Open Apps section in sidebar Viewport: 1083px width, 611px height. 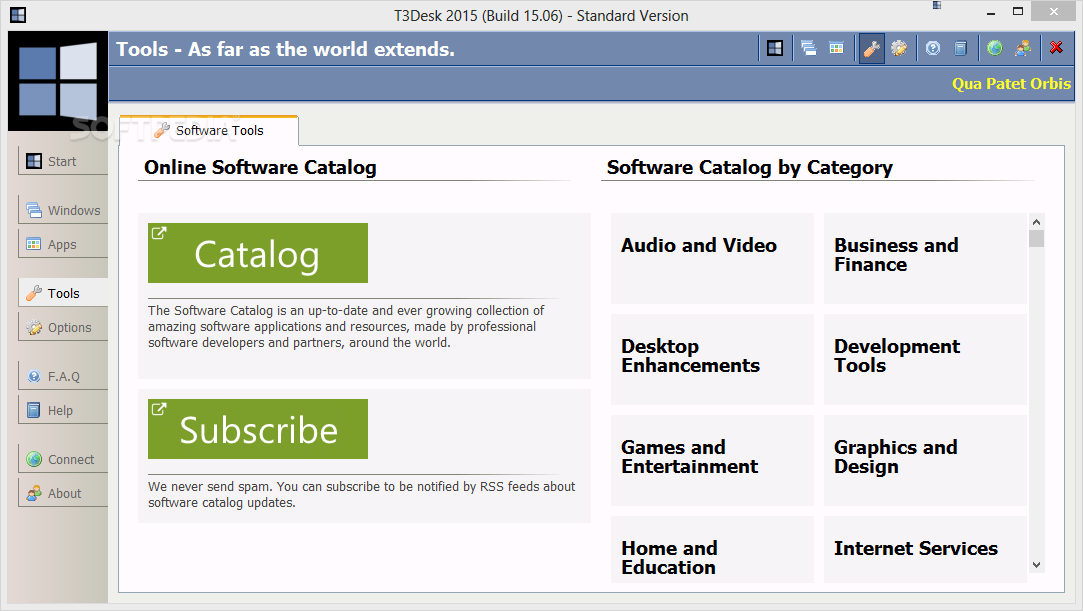(63, 244)
